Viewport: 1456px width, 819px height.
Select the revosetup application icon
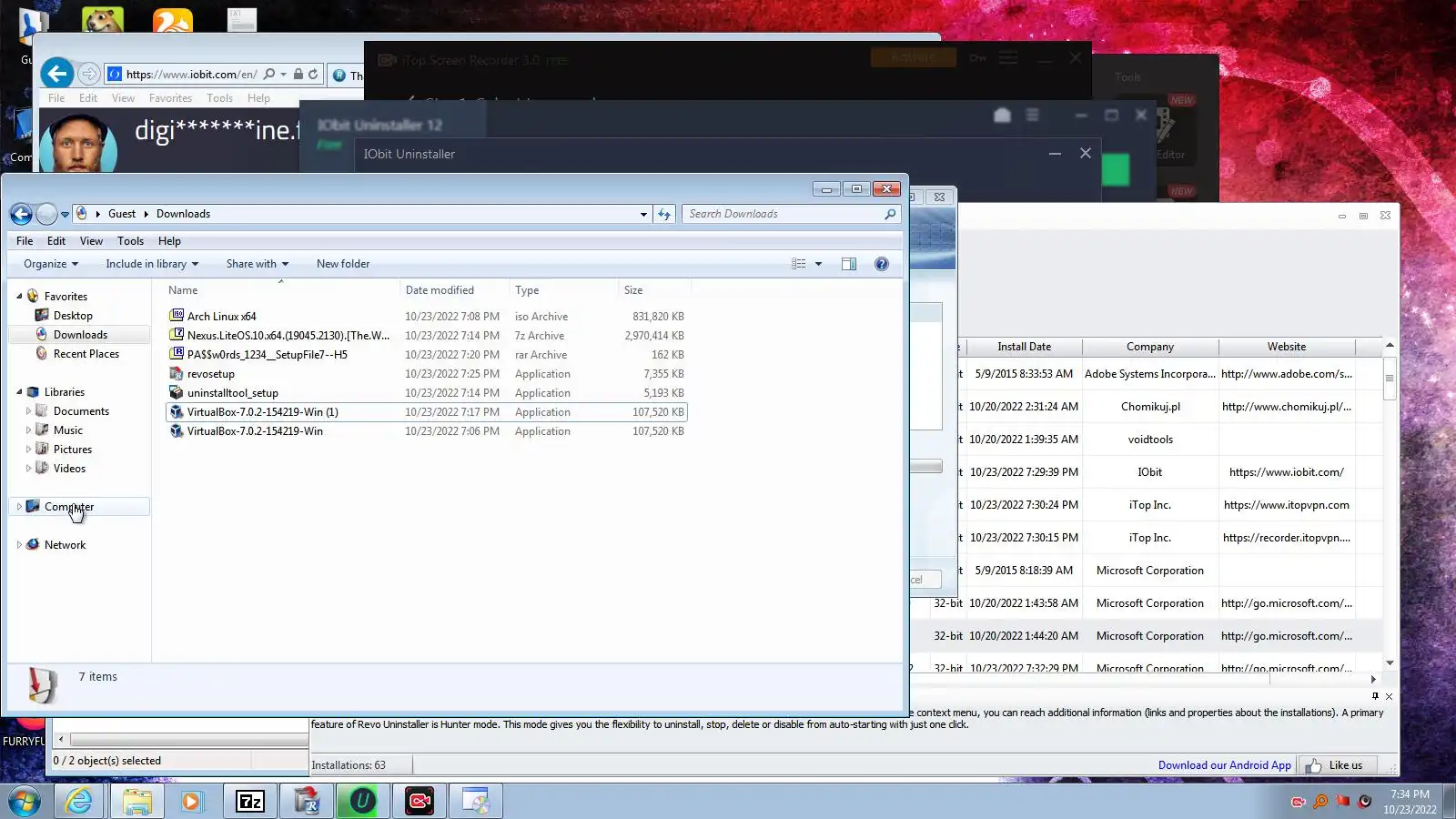[177, 373]
